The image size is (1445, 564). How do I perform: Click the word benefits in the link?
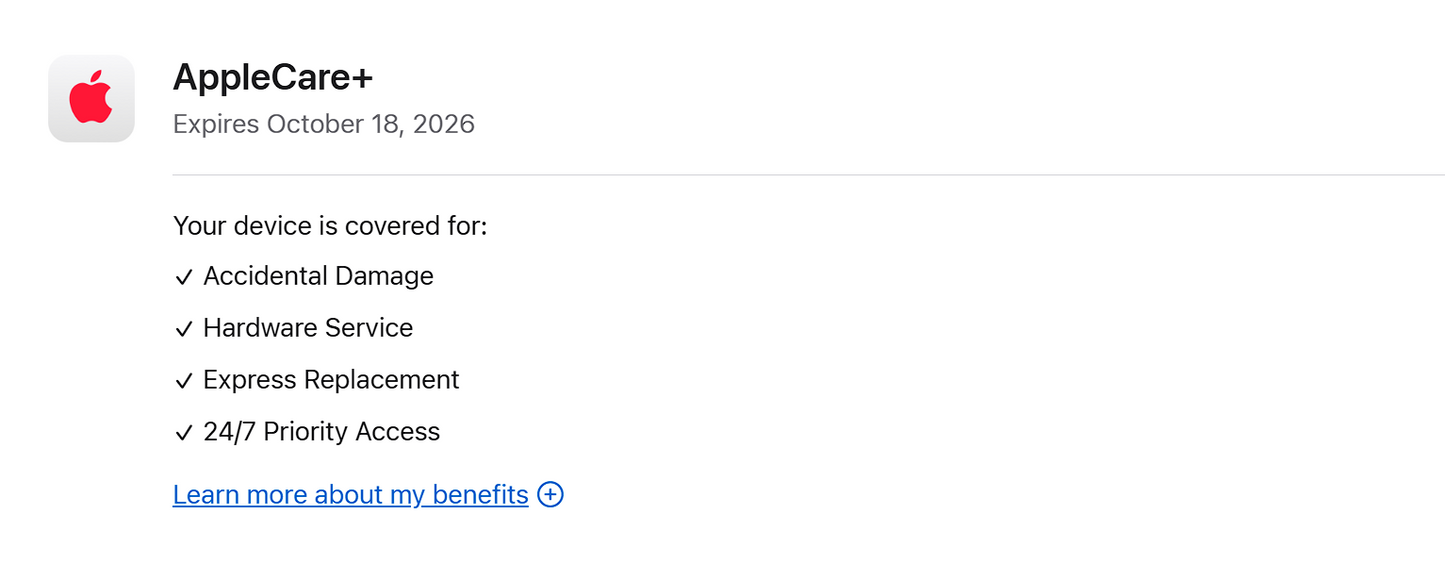[480, 494]
